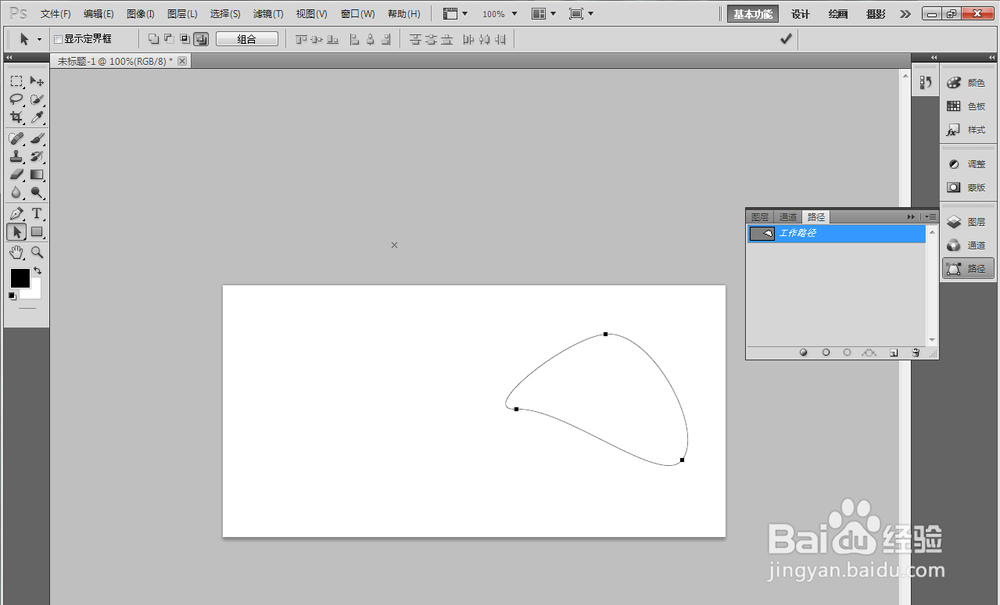Collapse the Paths panel group arrows

911,217
